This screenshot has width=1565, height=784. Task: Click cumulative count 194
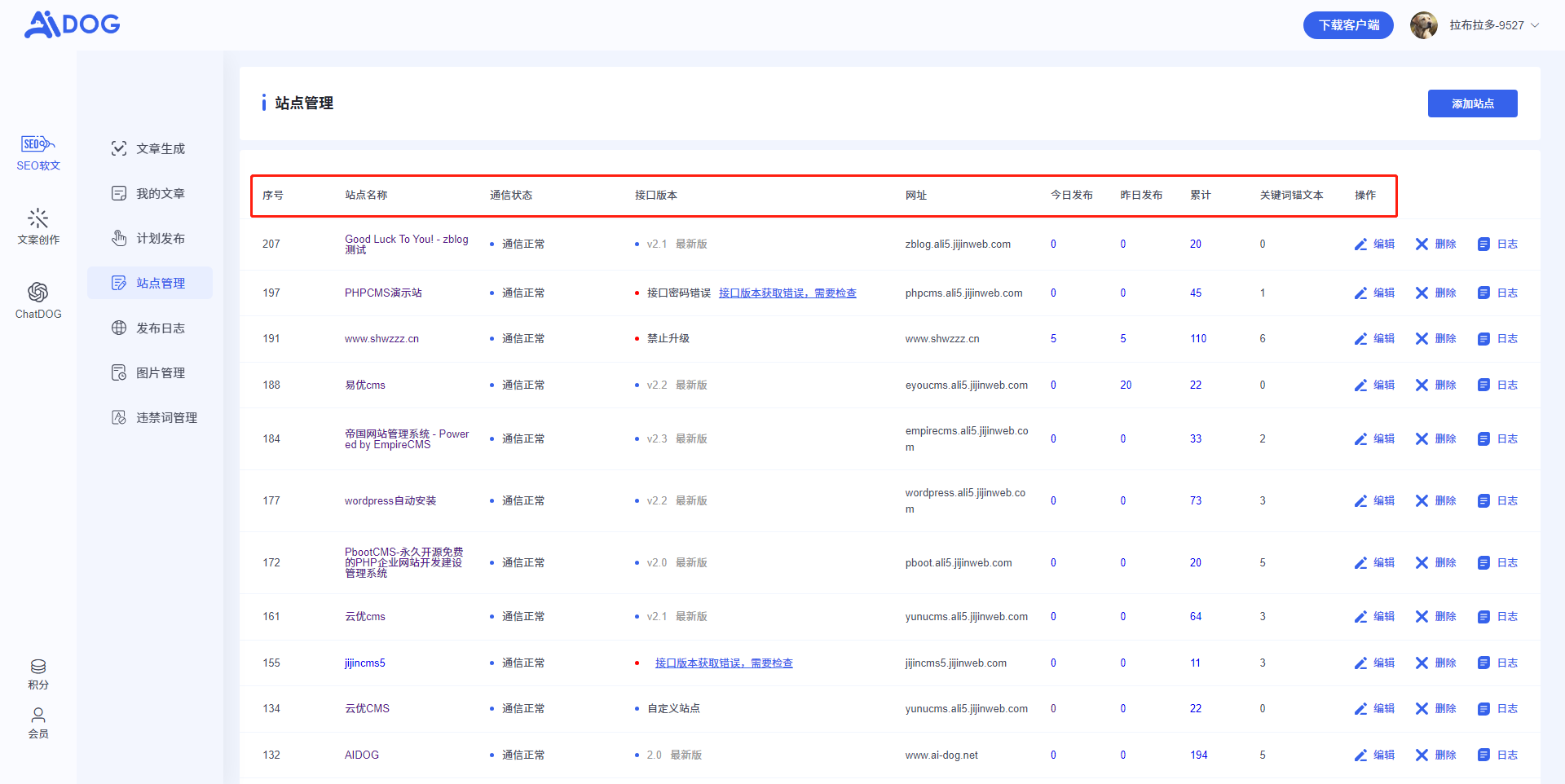pyautogui.click(x=1198, y=755)
